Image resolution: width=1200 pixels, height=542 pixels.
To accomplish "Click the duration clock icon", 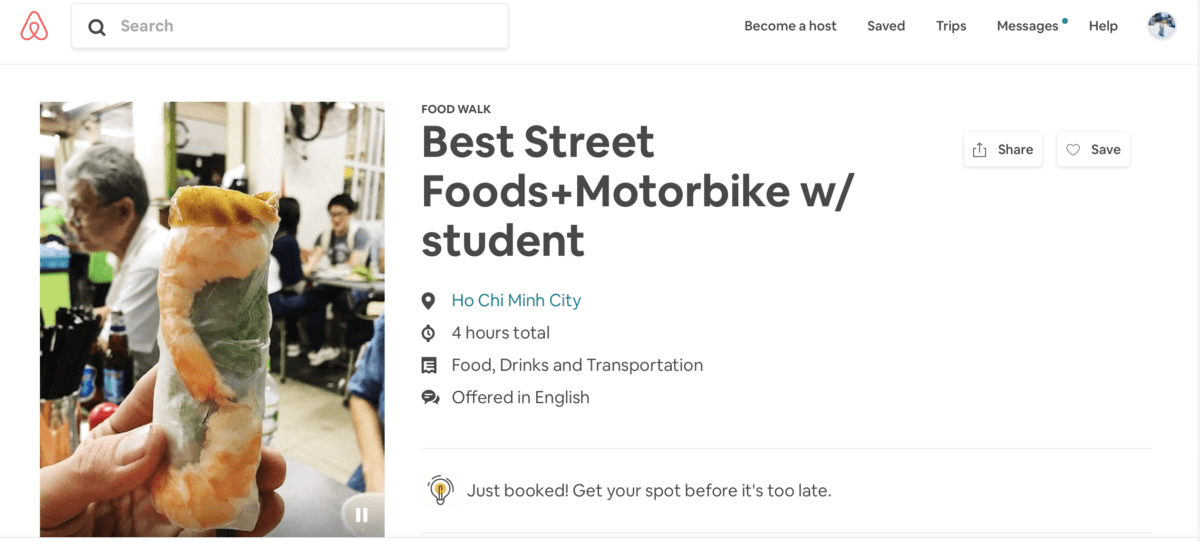I will [429, 333].
